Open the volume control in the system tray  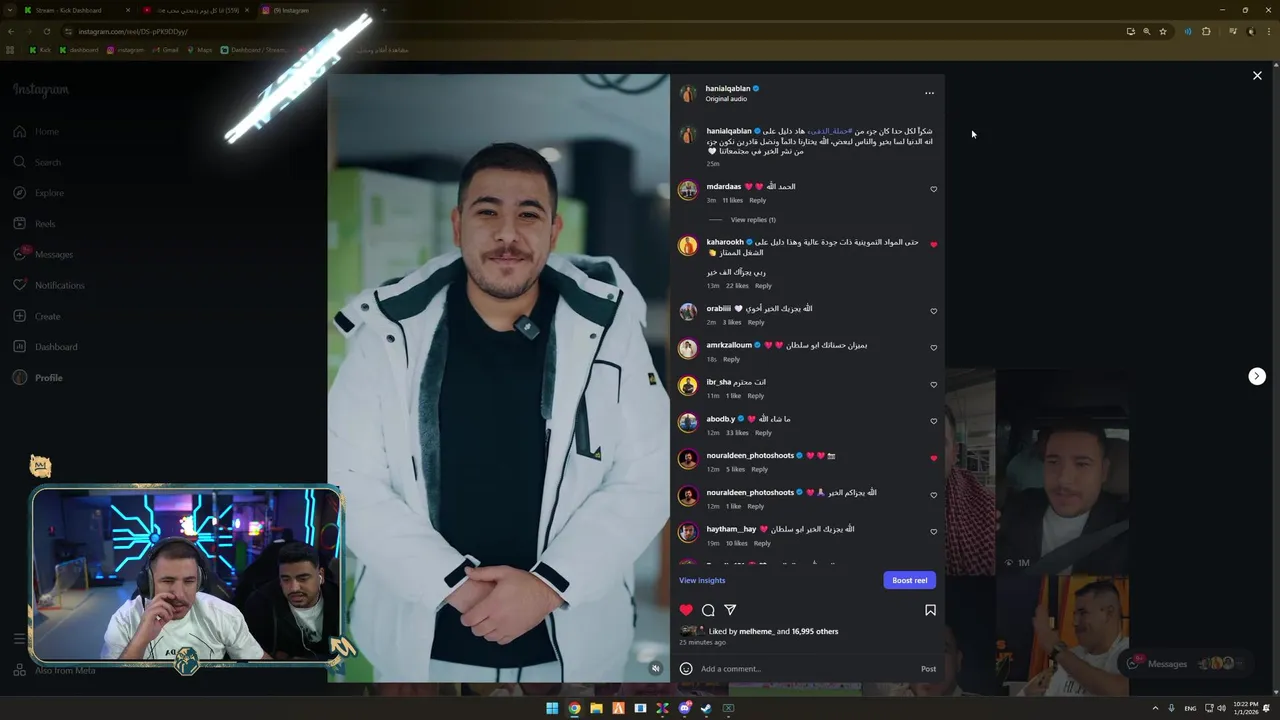coord(1221,708)
